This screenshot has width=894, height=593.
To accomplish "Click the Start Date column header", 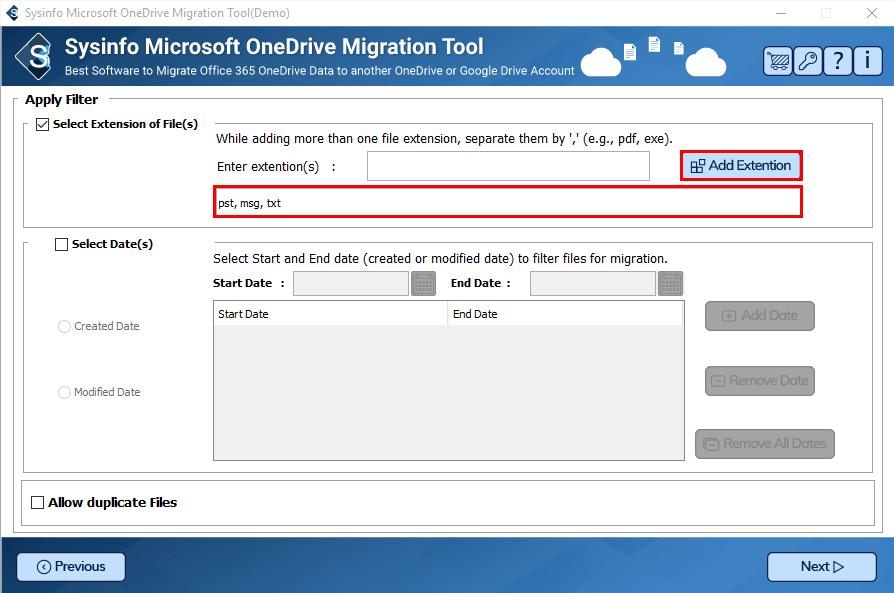I will pos(330,314).
